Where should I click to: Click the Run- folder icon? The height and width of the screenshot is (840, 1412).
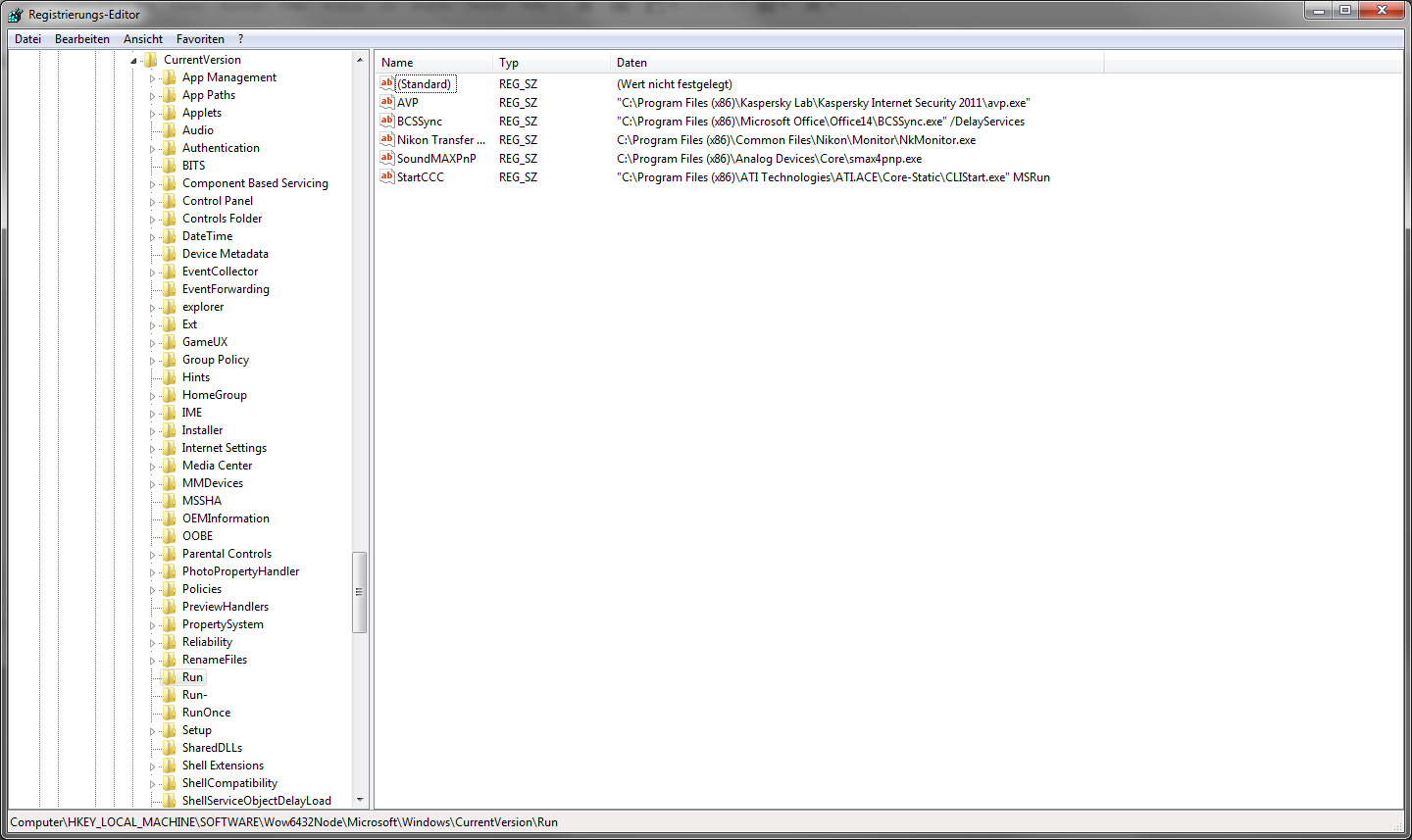[170, 695]
